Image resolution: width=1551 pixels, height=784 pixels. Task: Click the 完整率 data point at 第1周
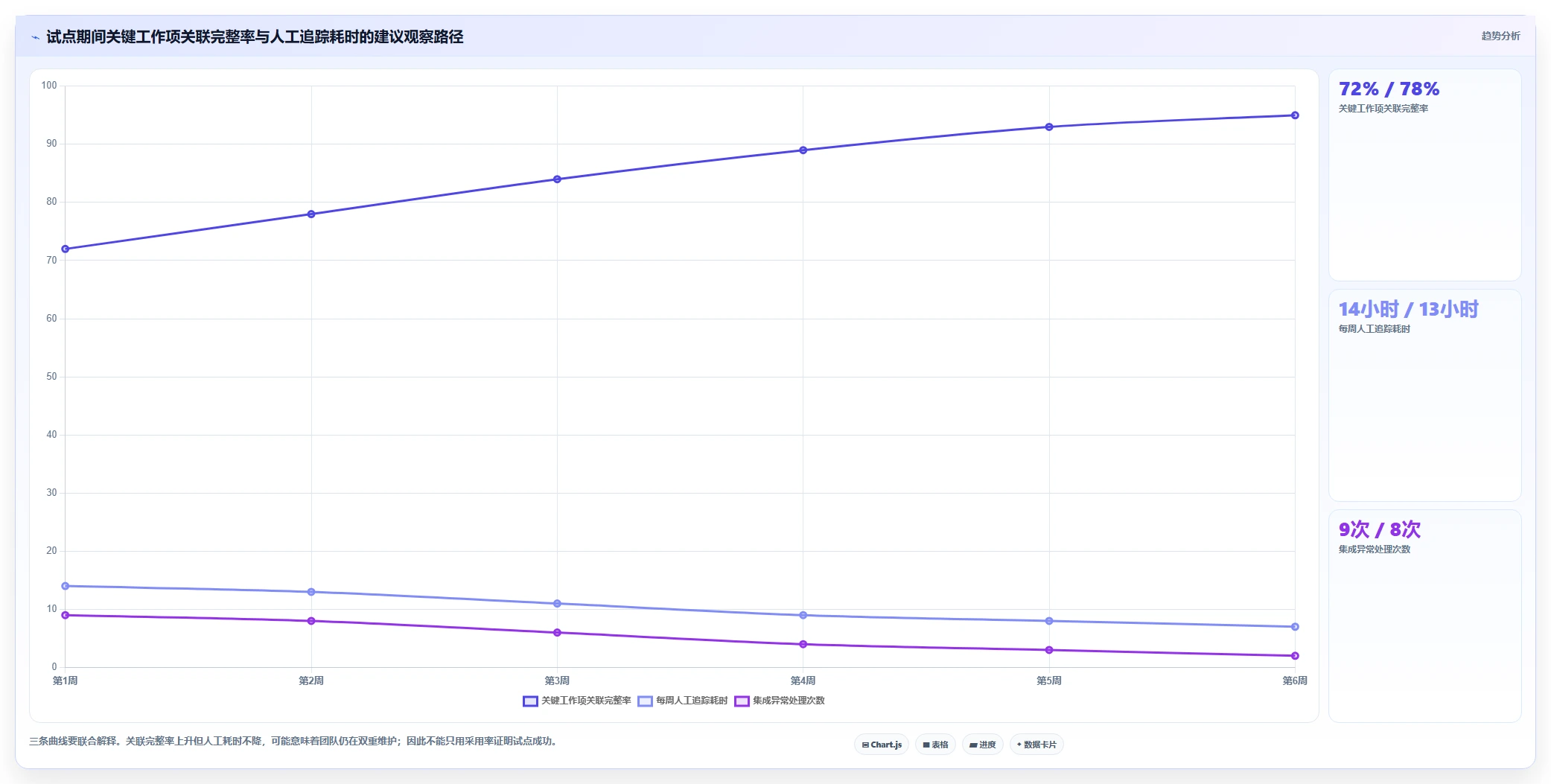(x=66, y=249)
